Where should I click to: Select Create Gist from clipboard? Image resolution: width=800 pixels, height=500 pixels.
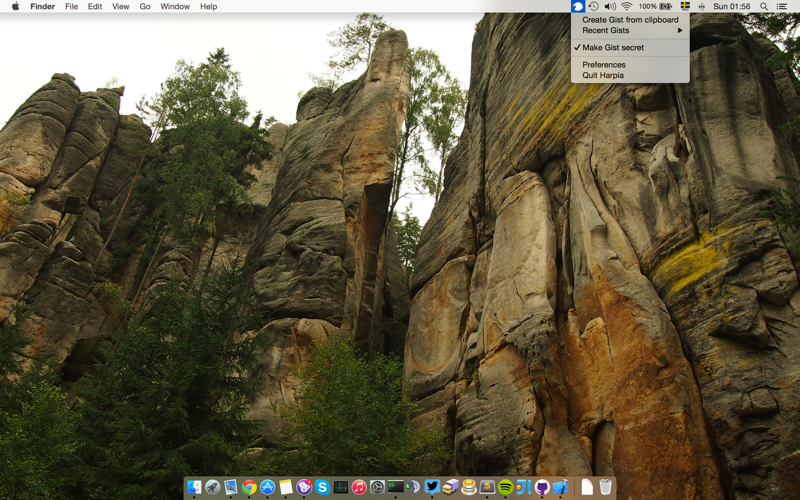point(630,20)
